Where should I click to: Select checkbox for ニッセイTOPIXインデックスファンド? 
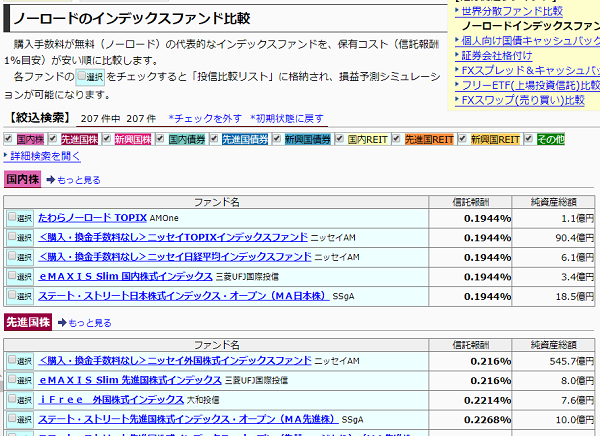pyautogui.click(x=12, y=237)
